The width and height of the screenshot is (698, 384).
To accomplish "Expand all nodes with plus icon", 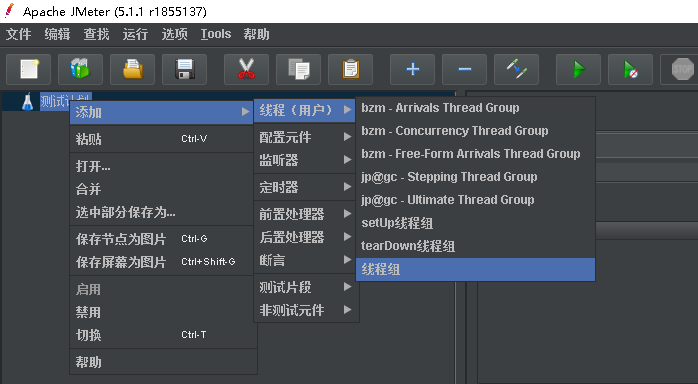I will (413, 69).
